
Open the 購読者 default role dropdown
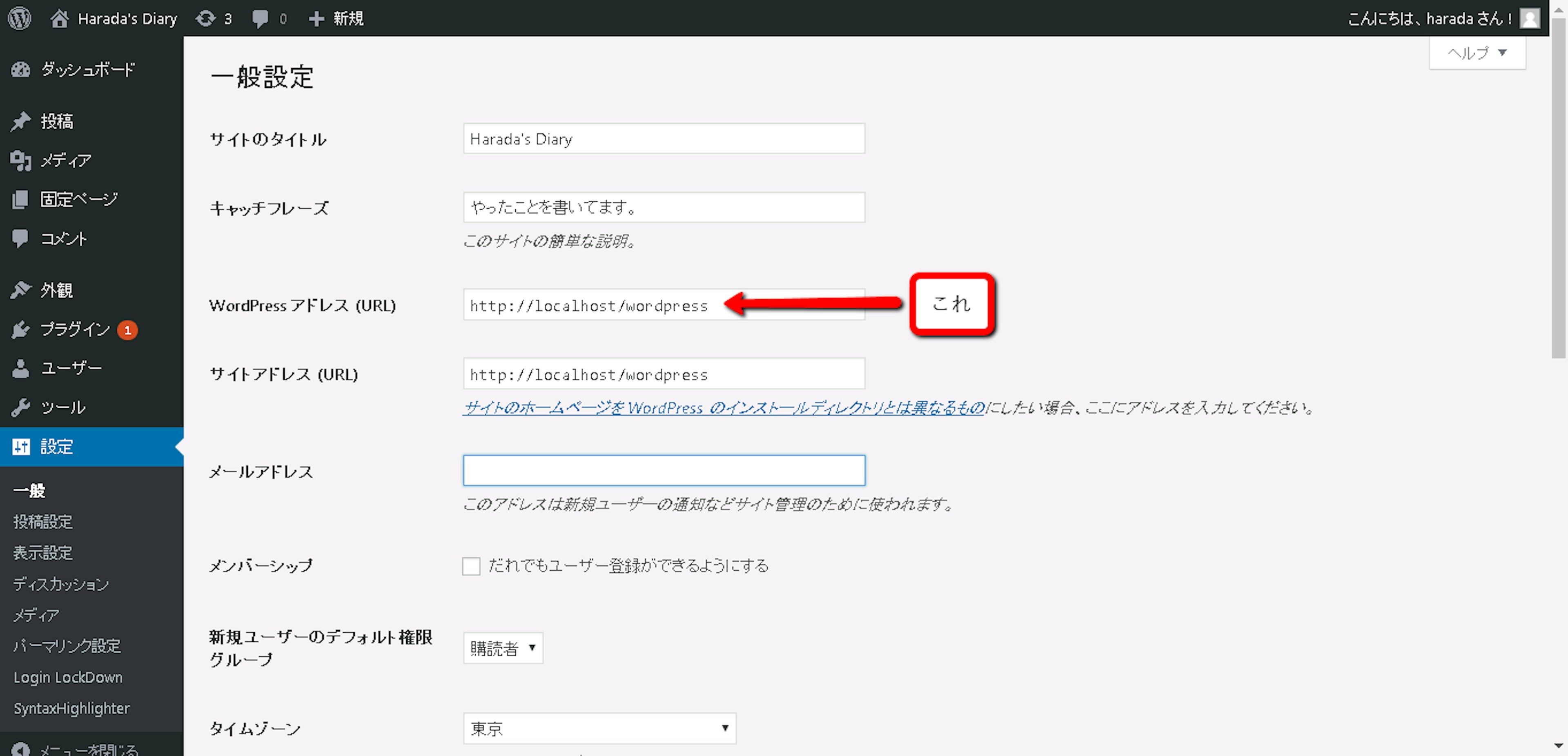click(x=503, y=648)
